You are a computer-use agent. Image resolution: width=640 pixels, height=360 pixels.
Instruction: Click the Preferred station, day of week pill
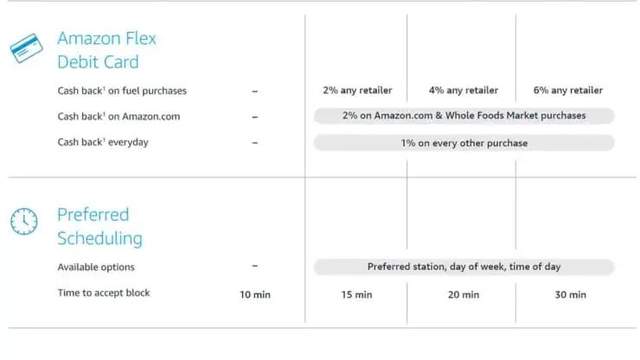pos(464,267)
